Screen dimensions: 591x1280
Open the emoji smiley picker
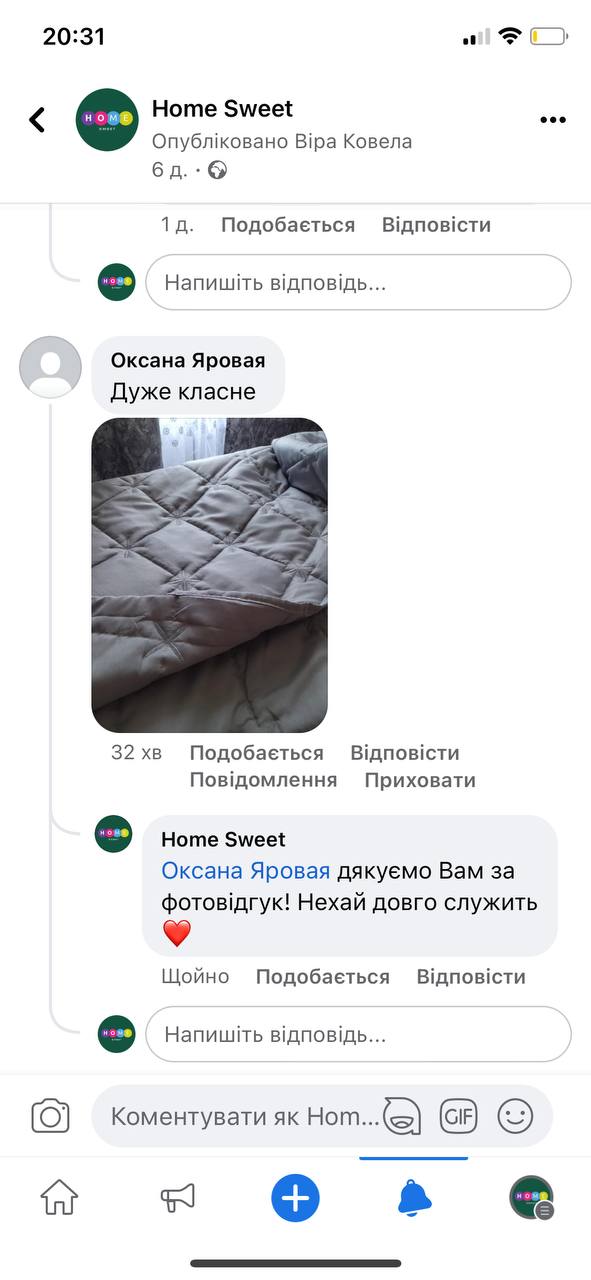click(x=515, y=1116)
